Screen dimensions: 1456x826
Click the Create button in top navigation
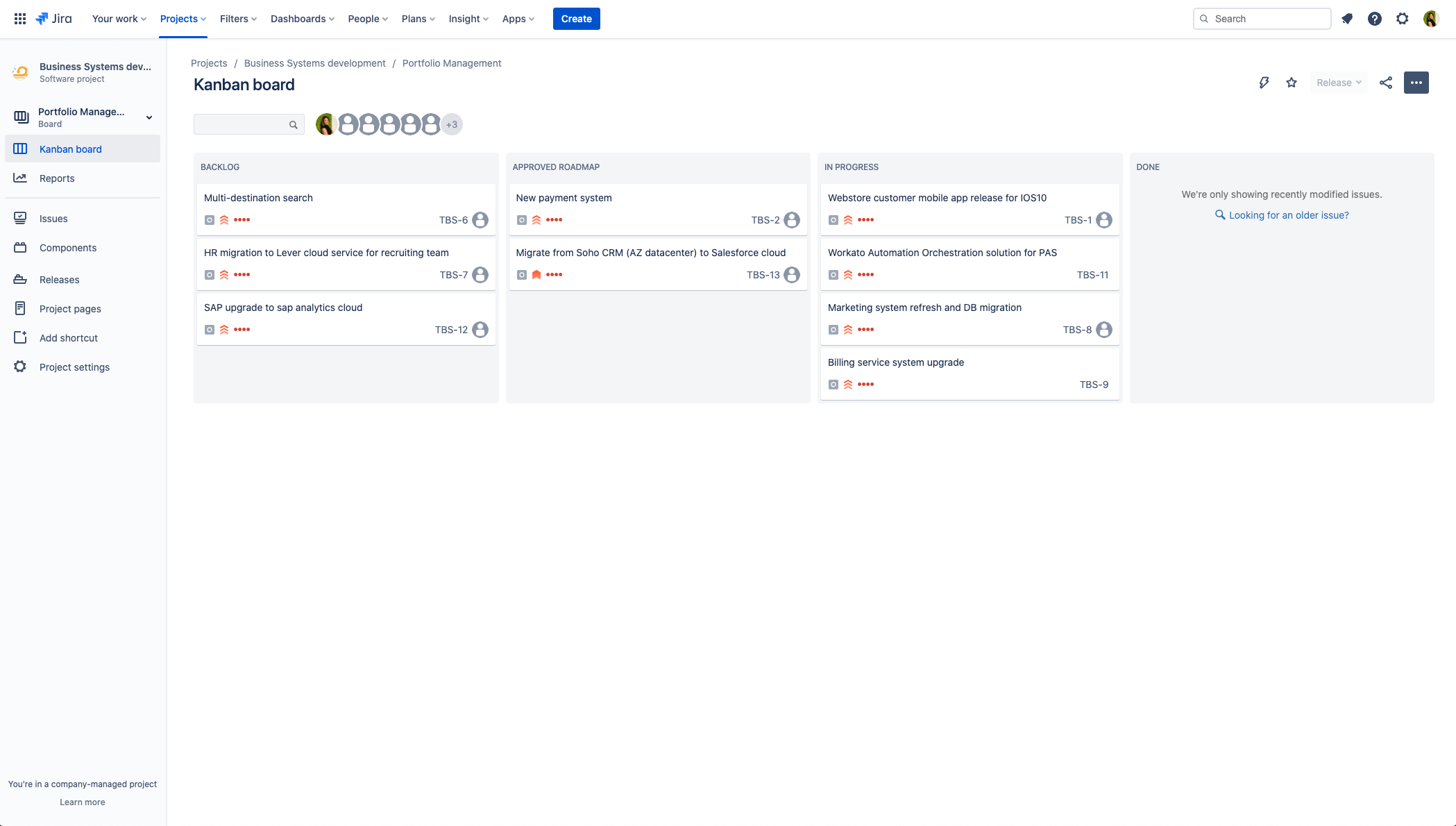tap(576, 18)
